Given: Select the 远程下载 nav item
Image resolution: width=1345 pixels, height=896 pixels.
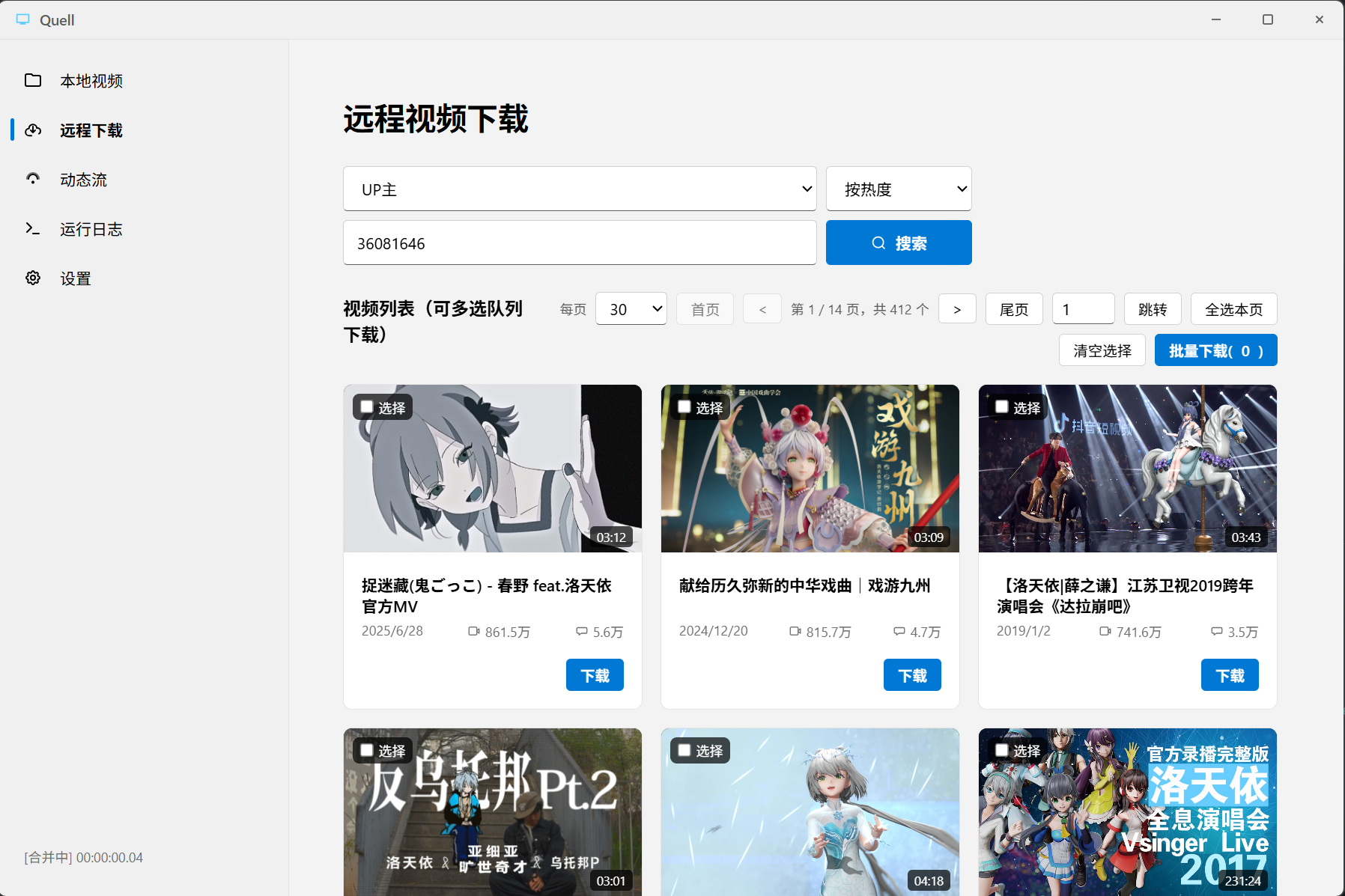Looking at the screenshot, I should coord(91,130).
